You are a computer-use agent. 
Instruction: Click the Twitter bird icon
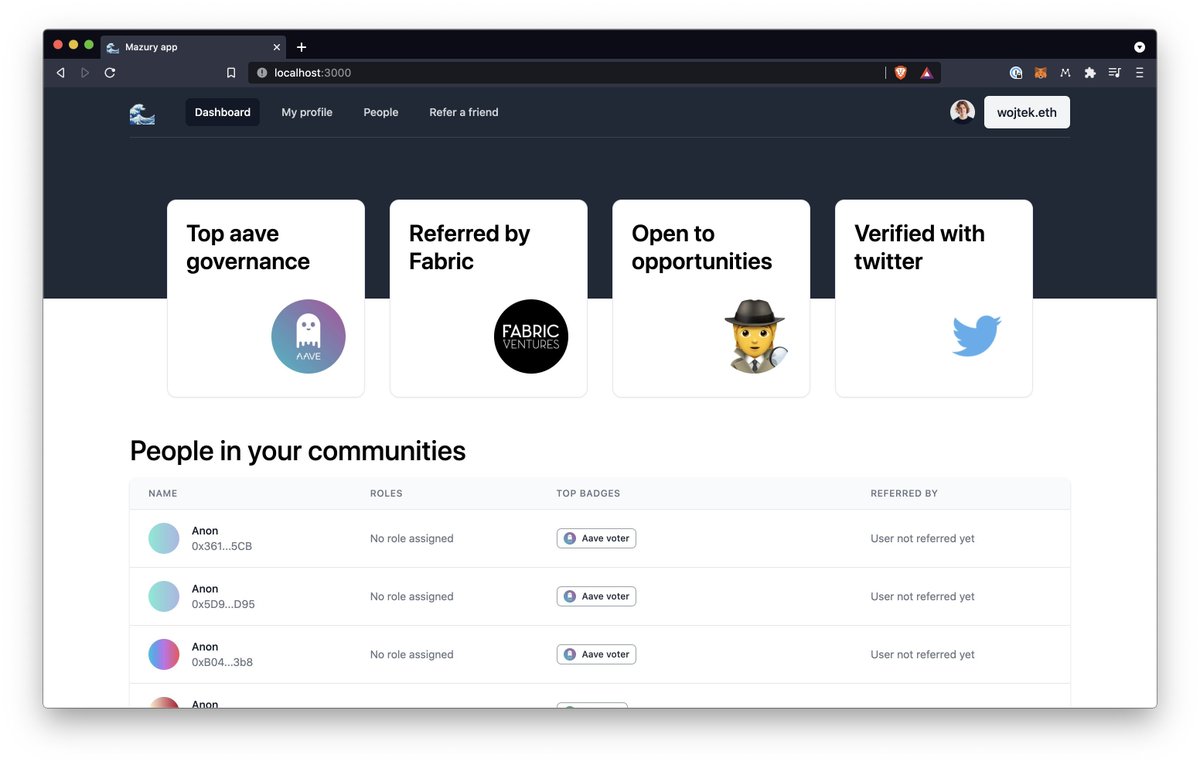pos(977,336)
